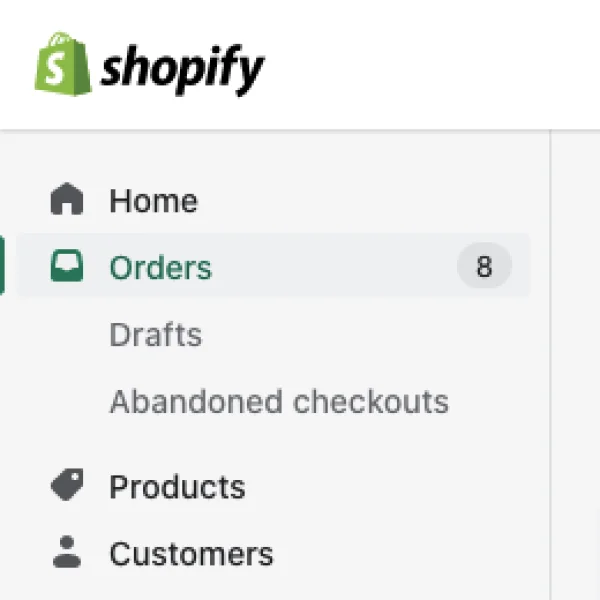Open the Products section label

click(x=178, y=487)
